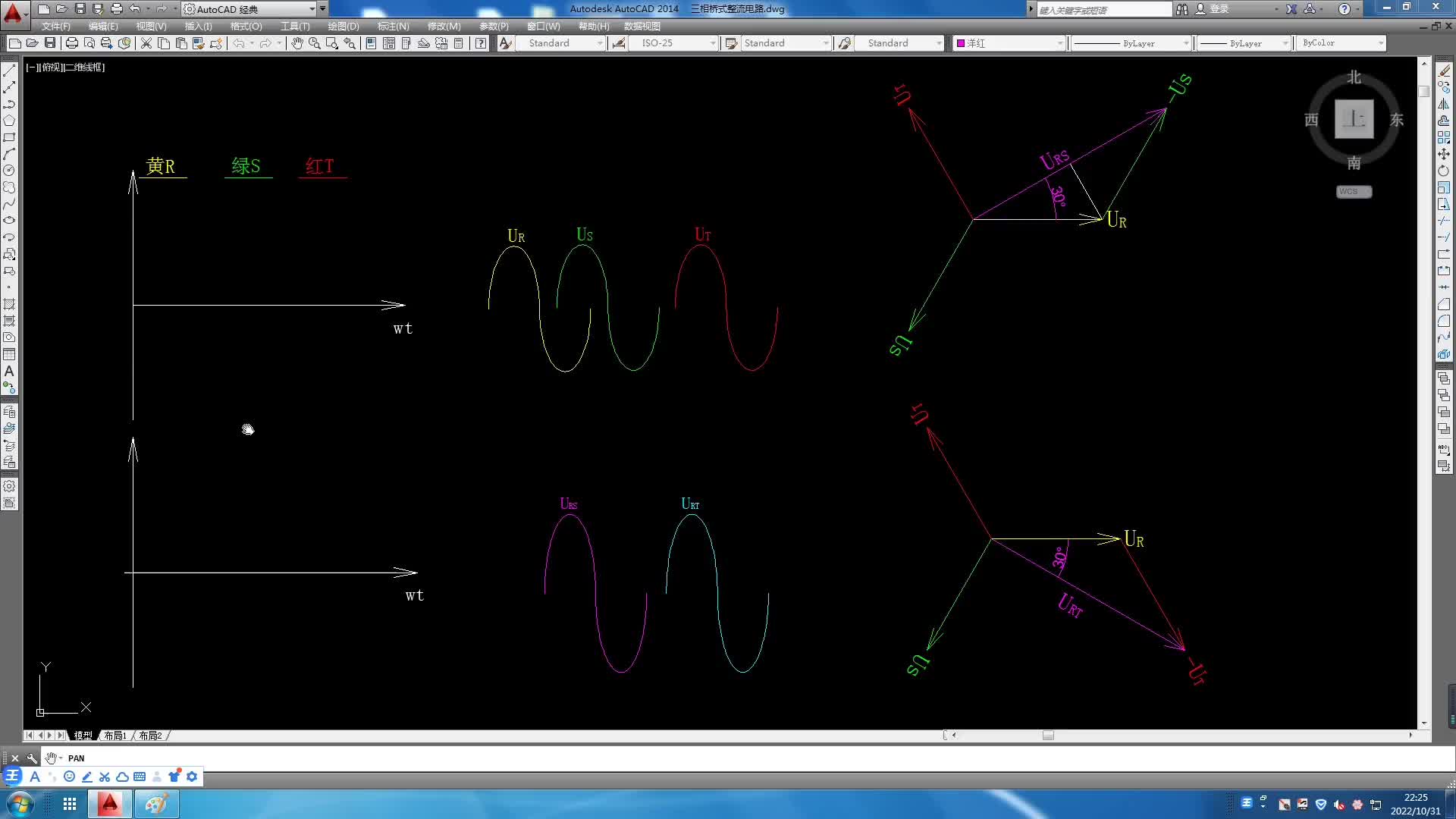Select the Circle draw tool
The height and width of the screenshot is (819, 1456).
9,171
